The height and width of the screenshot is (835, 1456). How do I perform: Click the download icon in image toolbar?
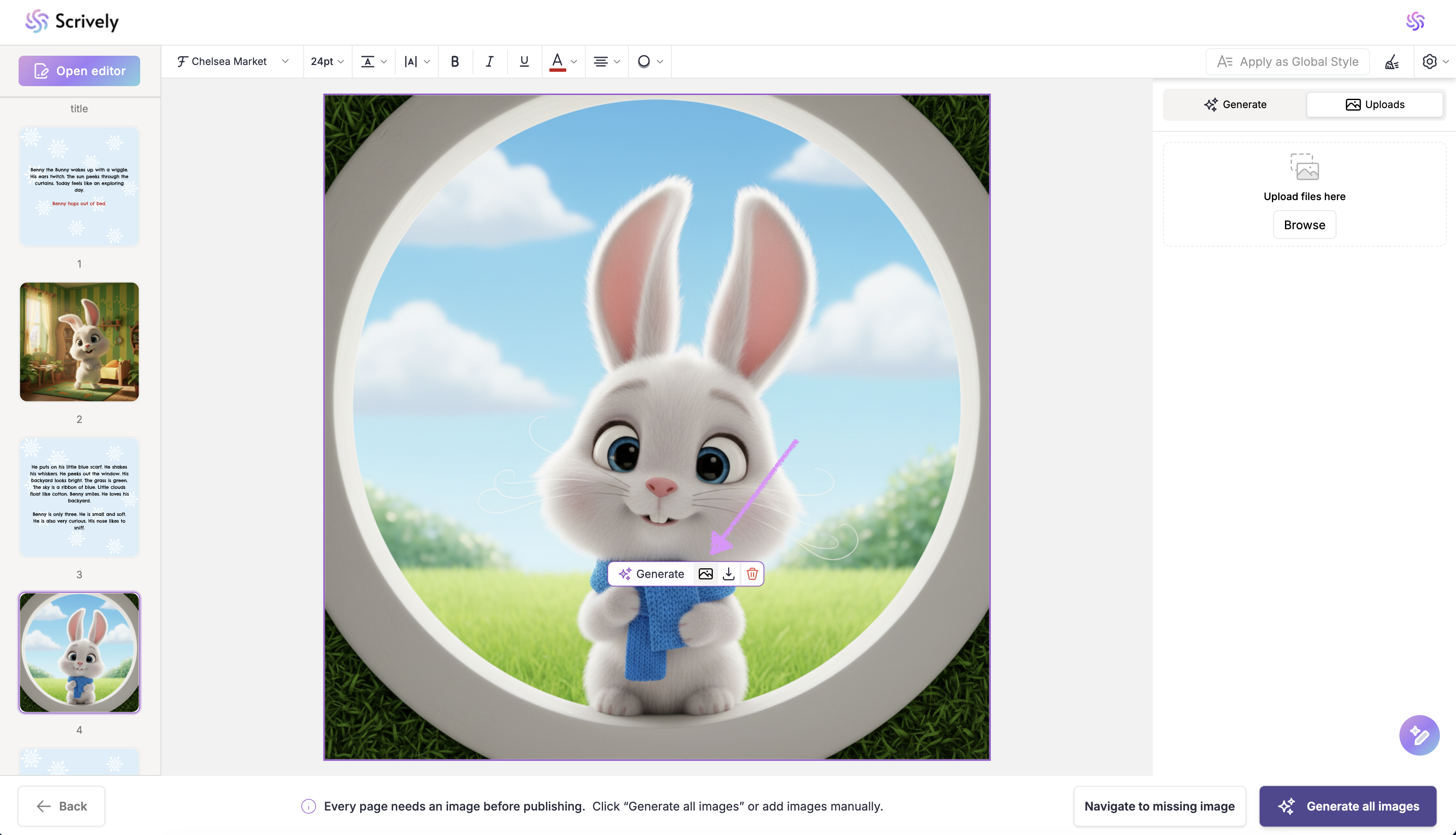[728, 574]
